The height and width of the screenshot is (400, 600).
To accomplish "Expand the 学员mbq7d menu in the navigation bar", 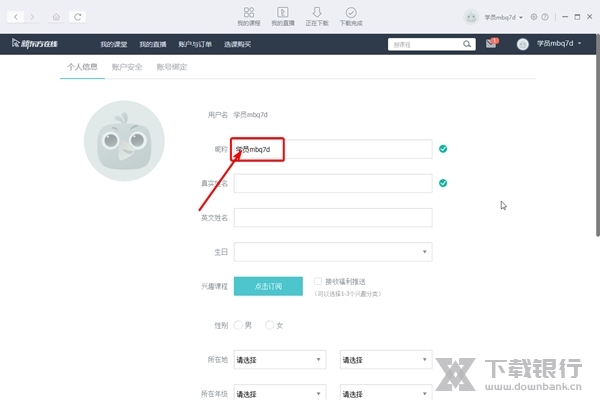I will pos(559,43).
